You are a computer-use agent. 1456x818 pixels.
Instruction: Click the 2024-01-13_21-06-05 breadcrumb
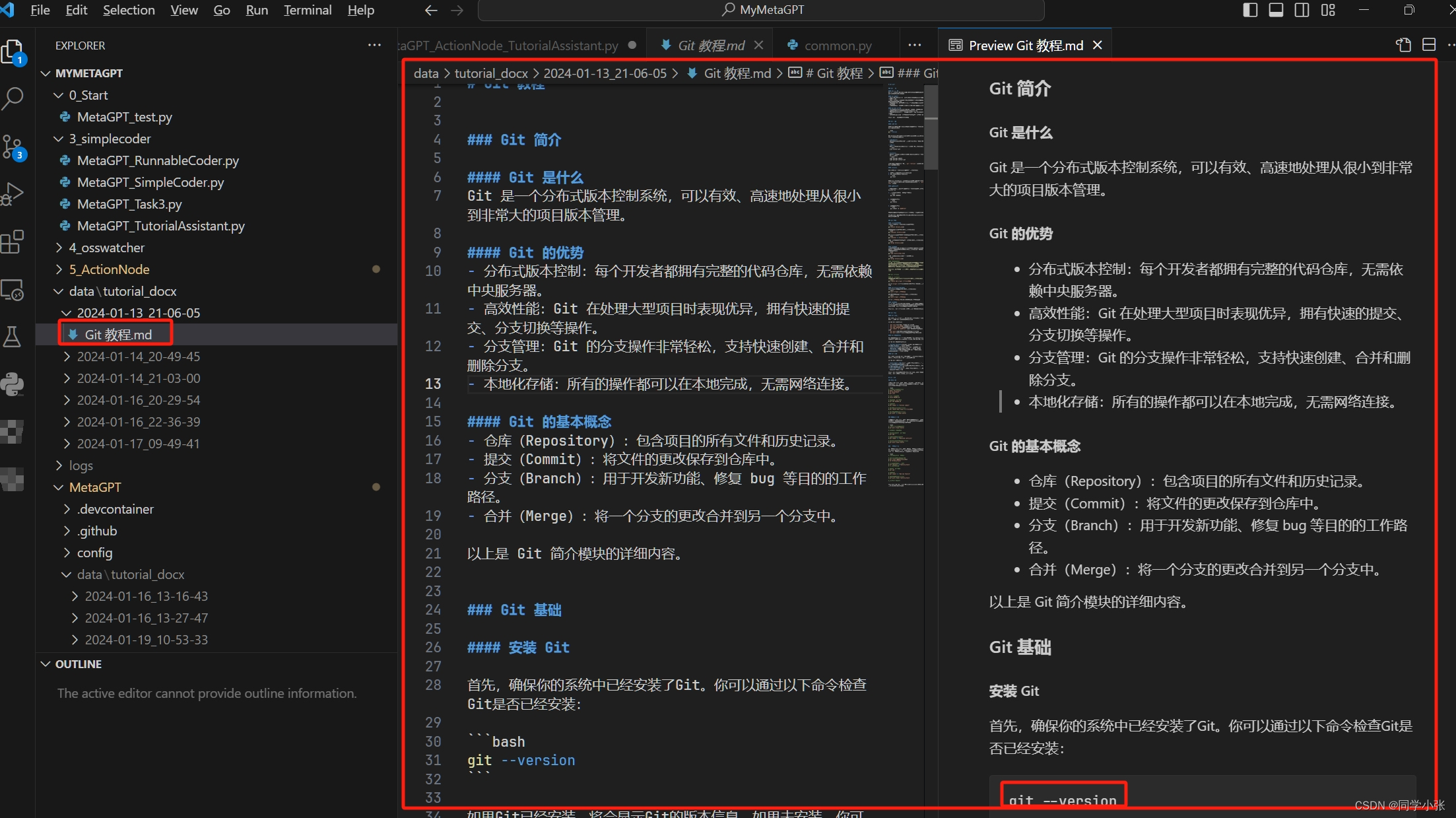[605, 73]
